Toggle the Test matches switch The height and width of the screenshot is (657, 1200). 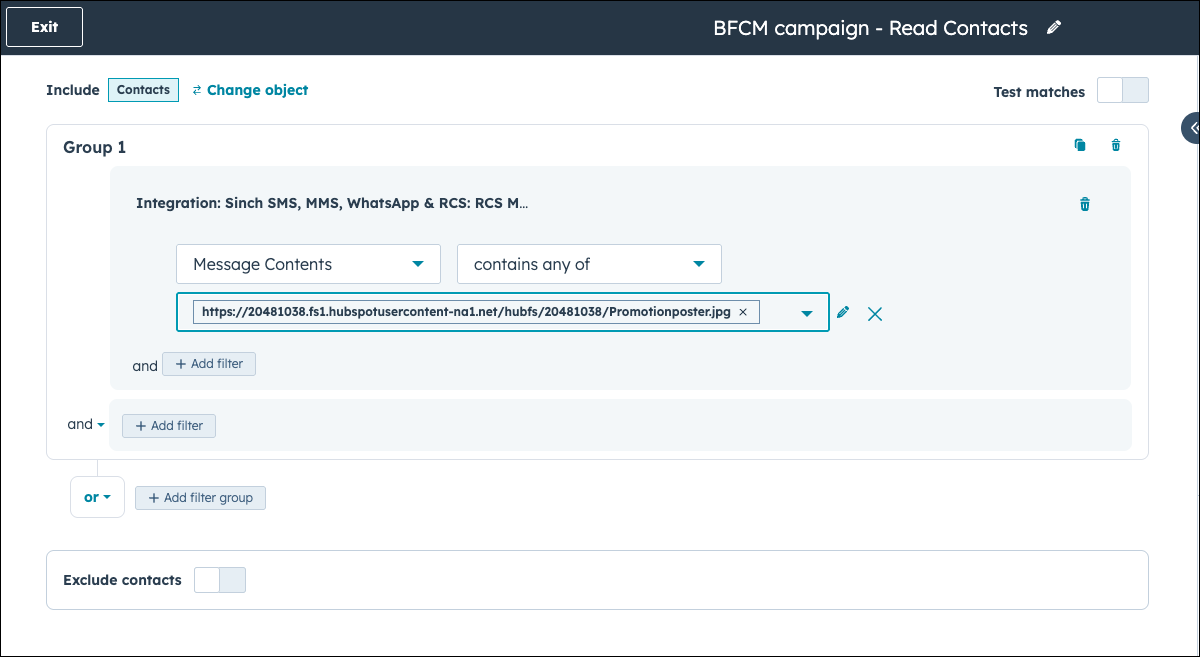click(1123, 90)
